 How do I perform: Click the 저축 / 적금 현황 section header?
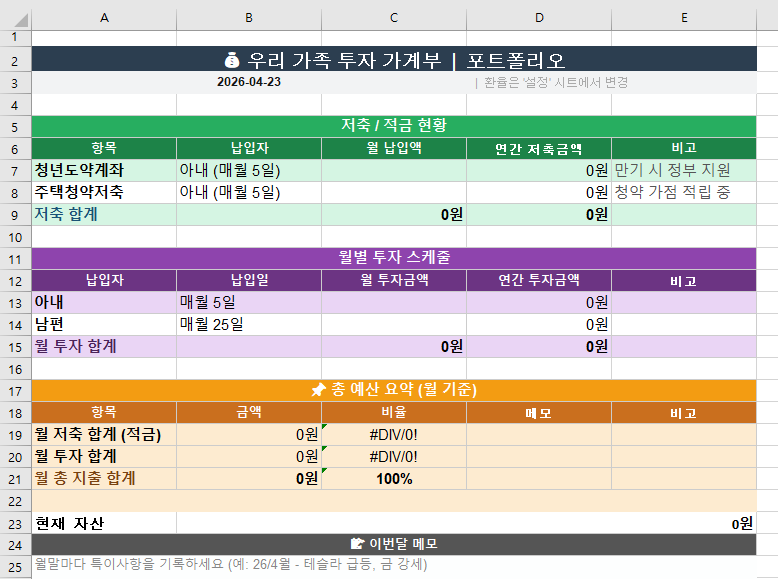(394, 126)
